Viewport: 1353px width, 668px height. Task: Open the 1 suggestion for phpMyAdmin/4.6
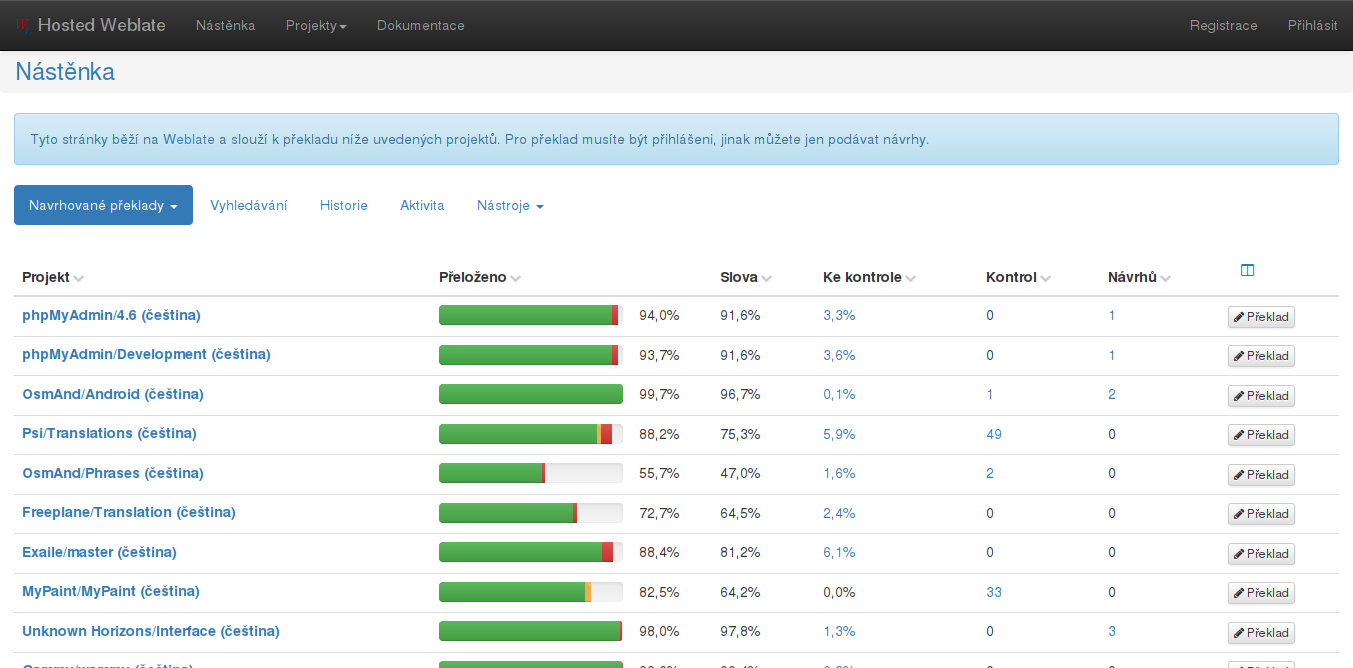(1112, 315)
